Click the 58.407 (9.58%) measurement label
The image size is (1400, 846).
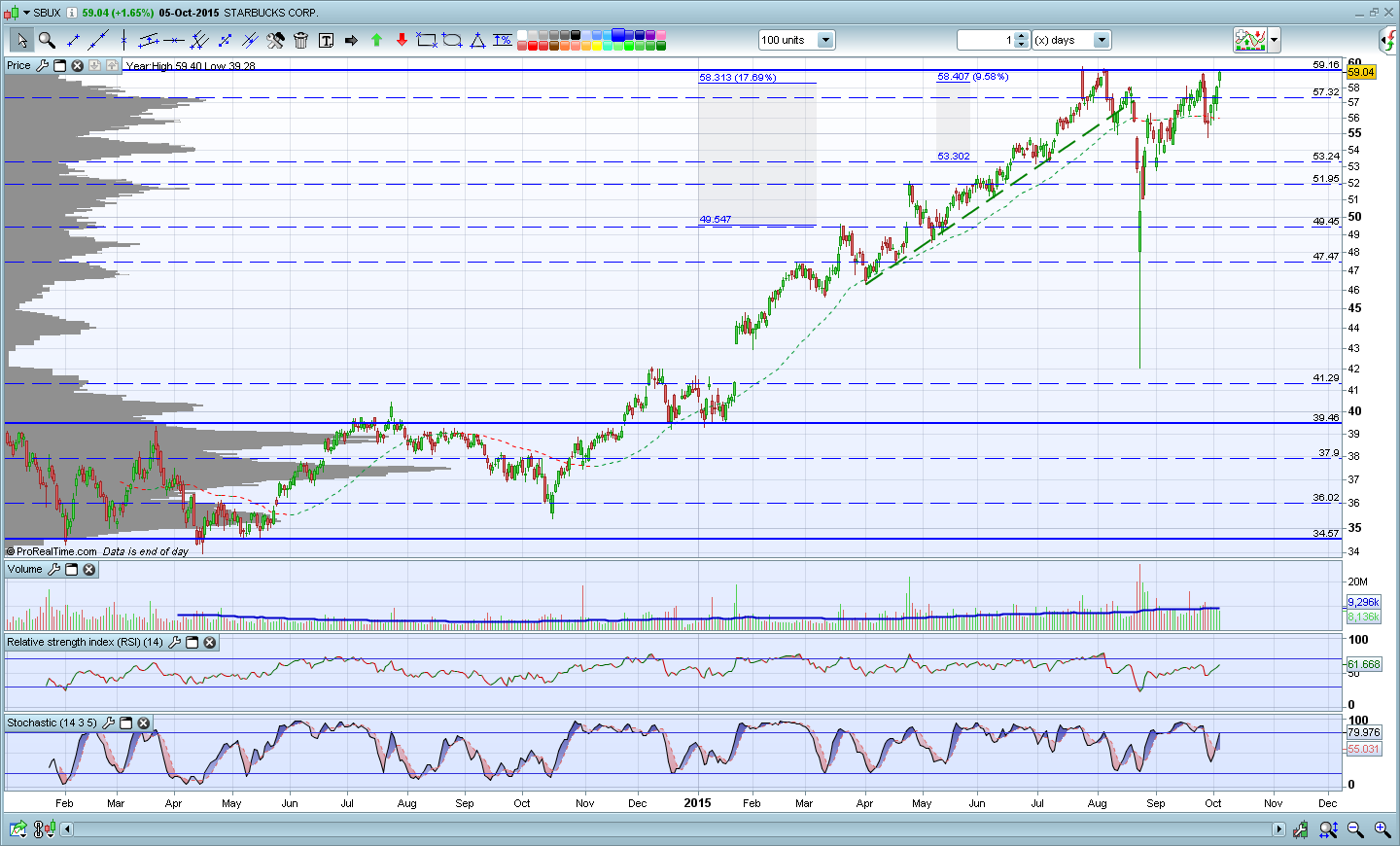pos(973,76)
